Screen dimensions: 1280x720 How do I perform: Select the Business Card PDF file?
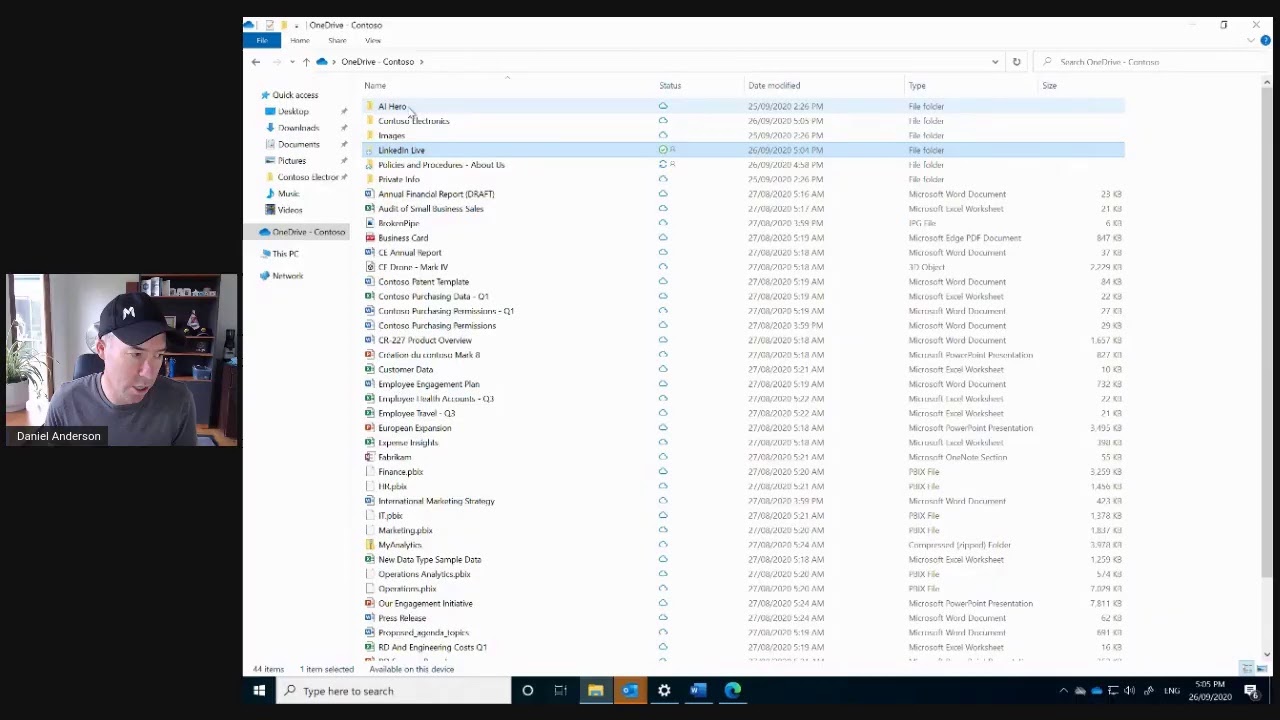(x=403, y=238)
